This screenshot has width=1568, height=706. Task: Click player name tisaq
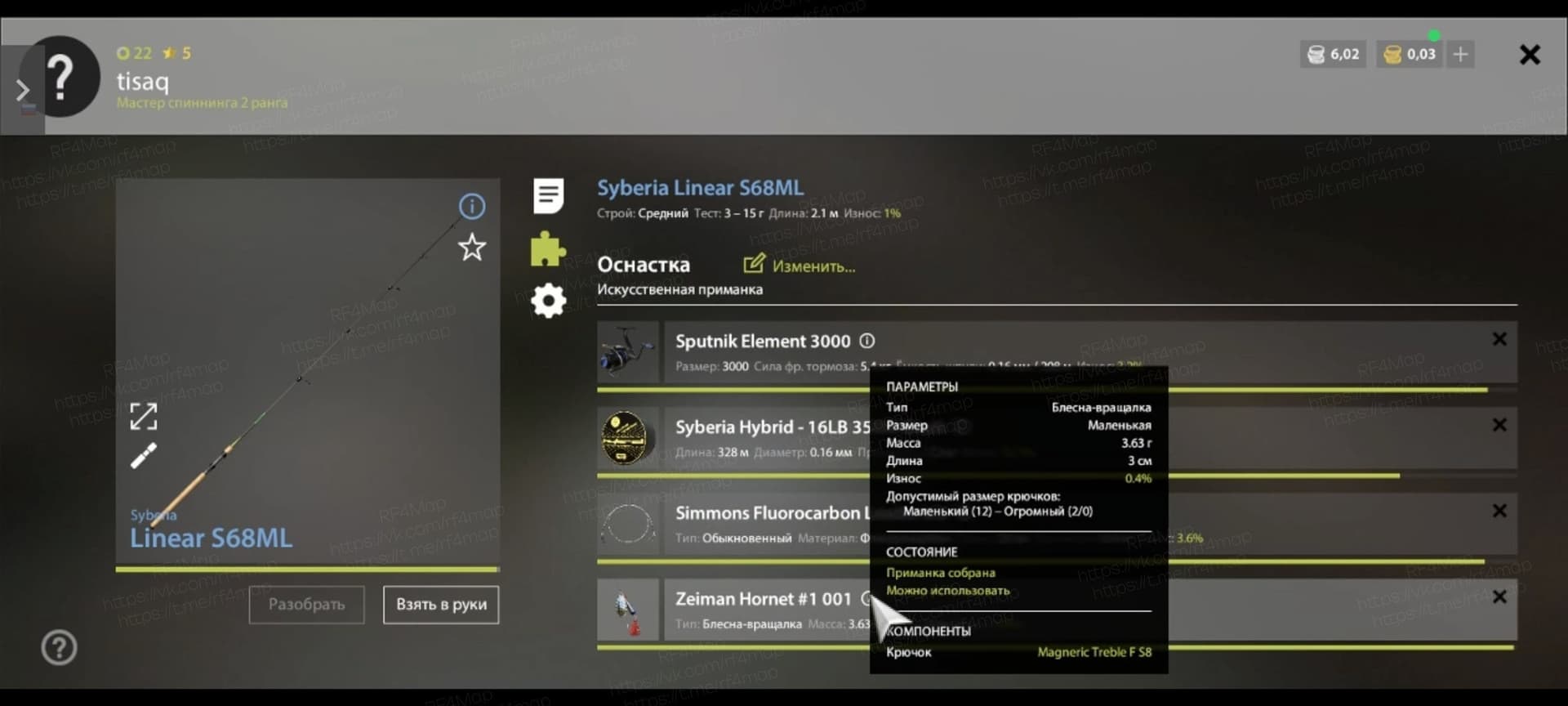[143, 81]
